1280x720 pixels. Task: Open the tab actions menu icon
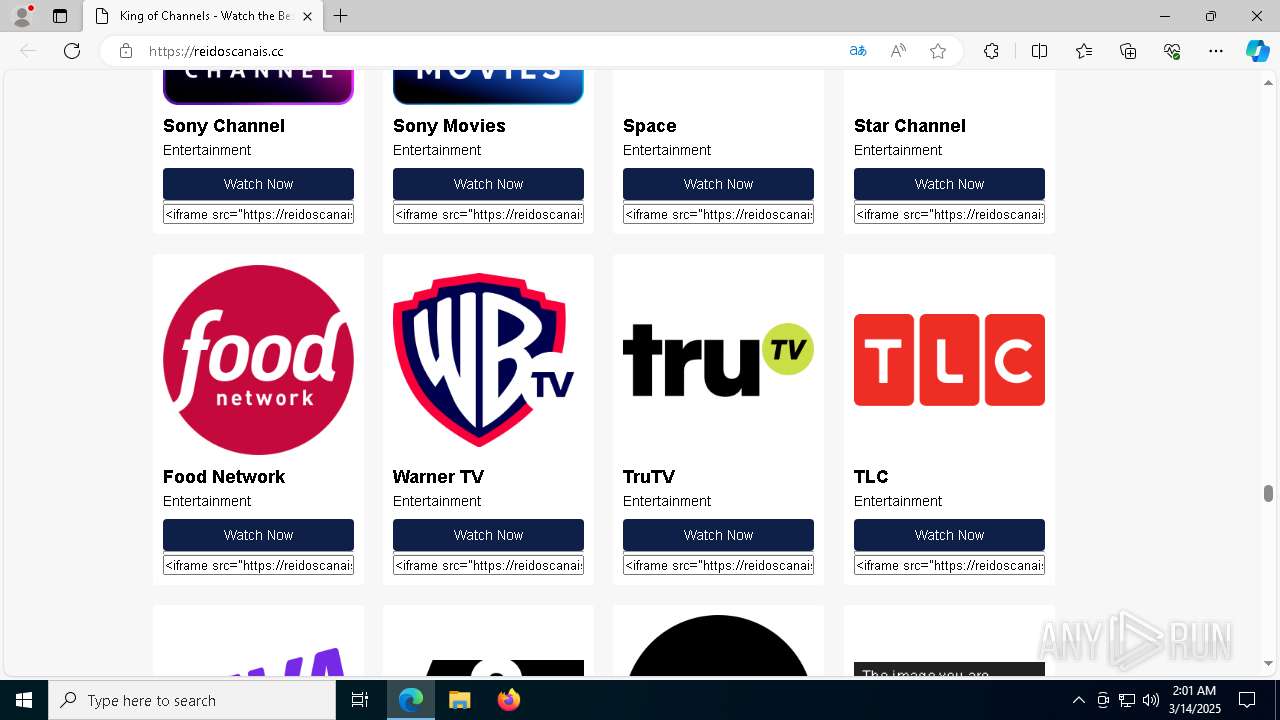coord(60,16)
